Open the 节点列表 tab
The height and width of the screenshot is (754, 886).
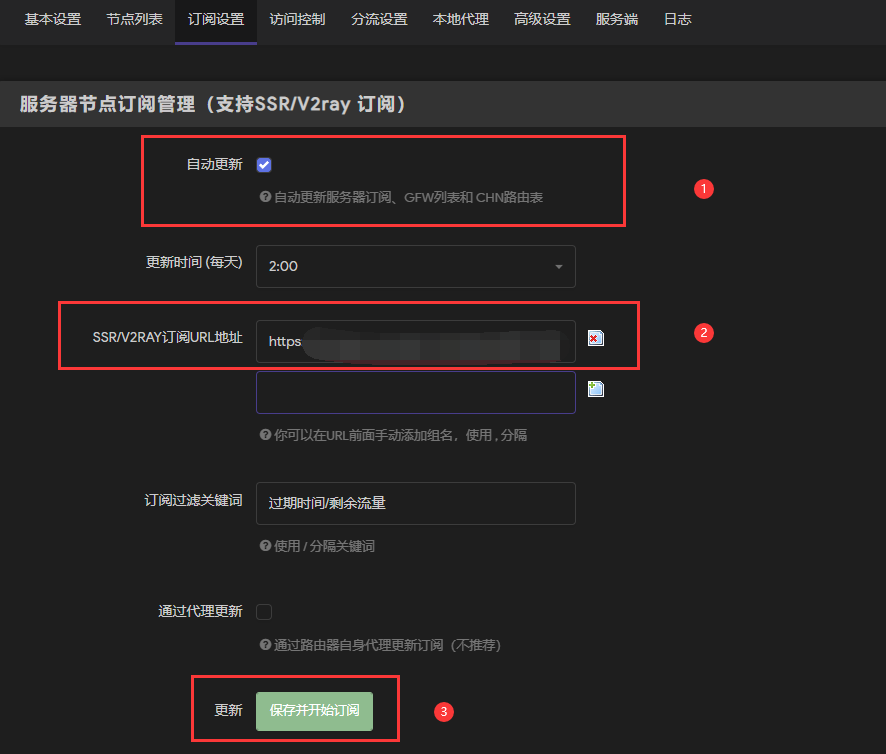(134, 19)
